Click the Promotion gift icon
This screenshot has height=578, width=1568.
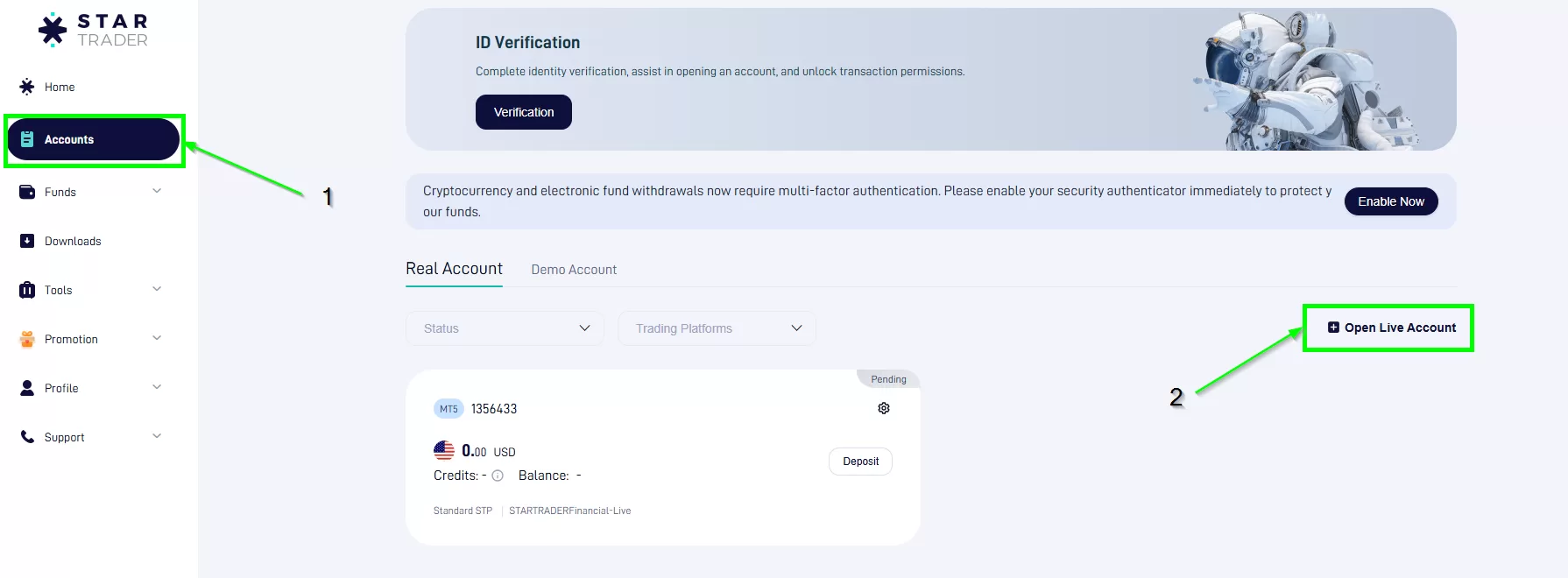27,339
